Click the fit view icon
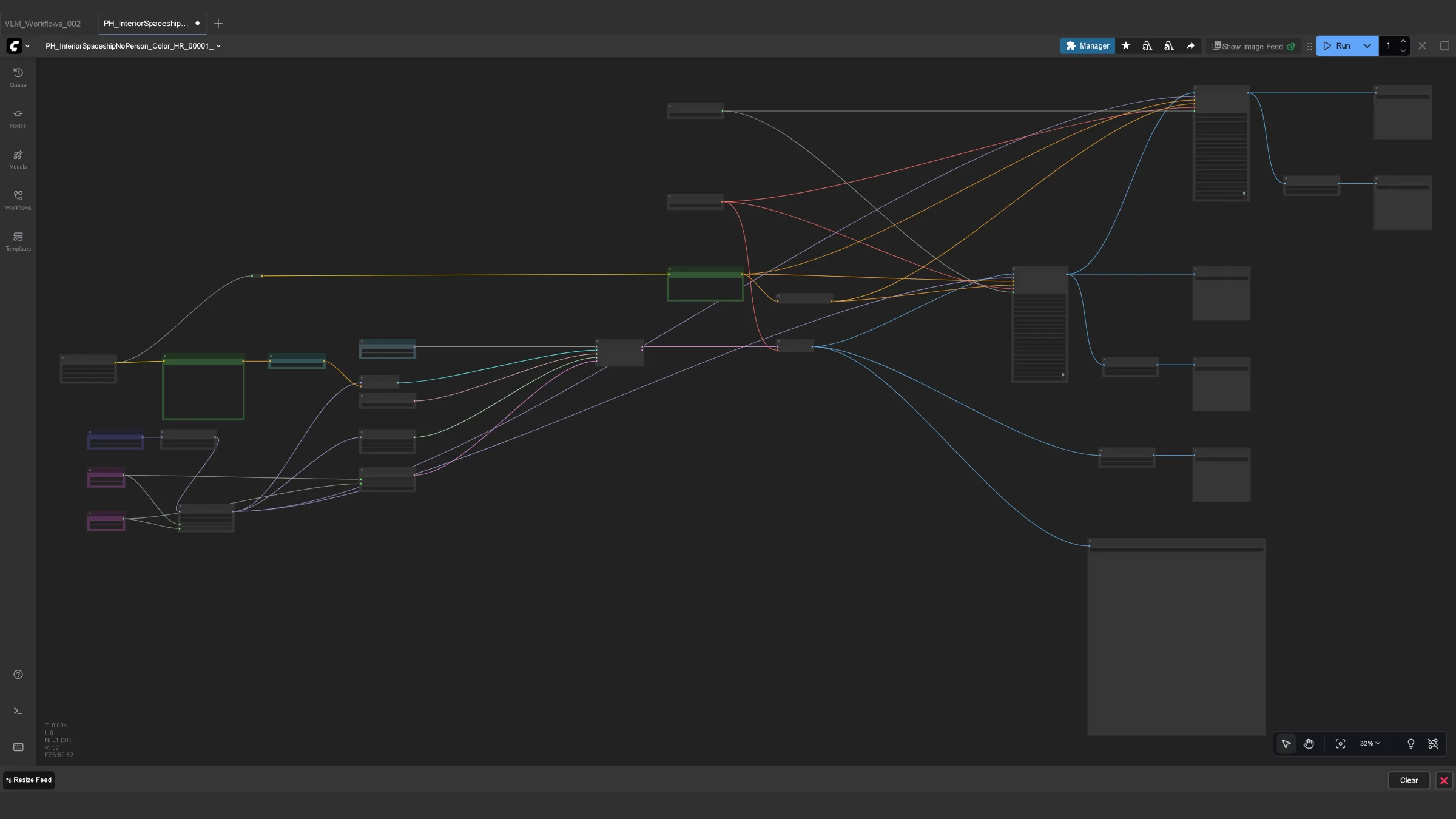Image resolution: width=1456 pixels, height=819 pixels. [x=1341, y=744]
